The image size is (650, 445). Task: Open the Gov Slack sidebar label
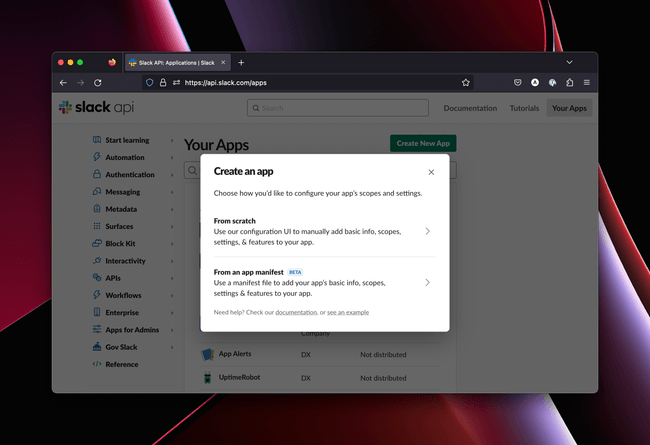pos(121,347)
